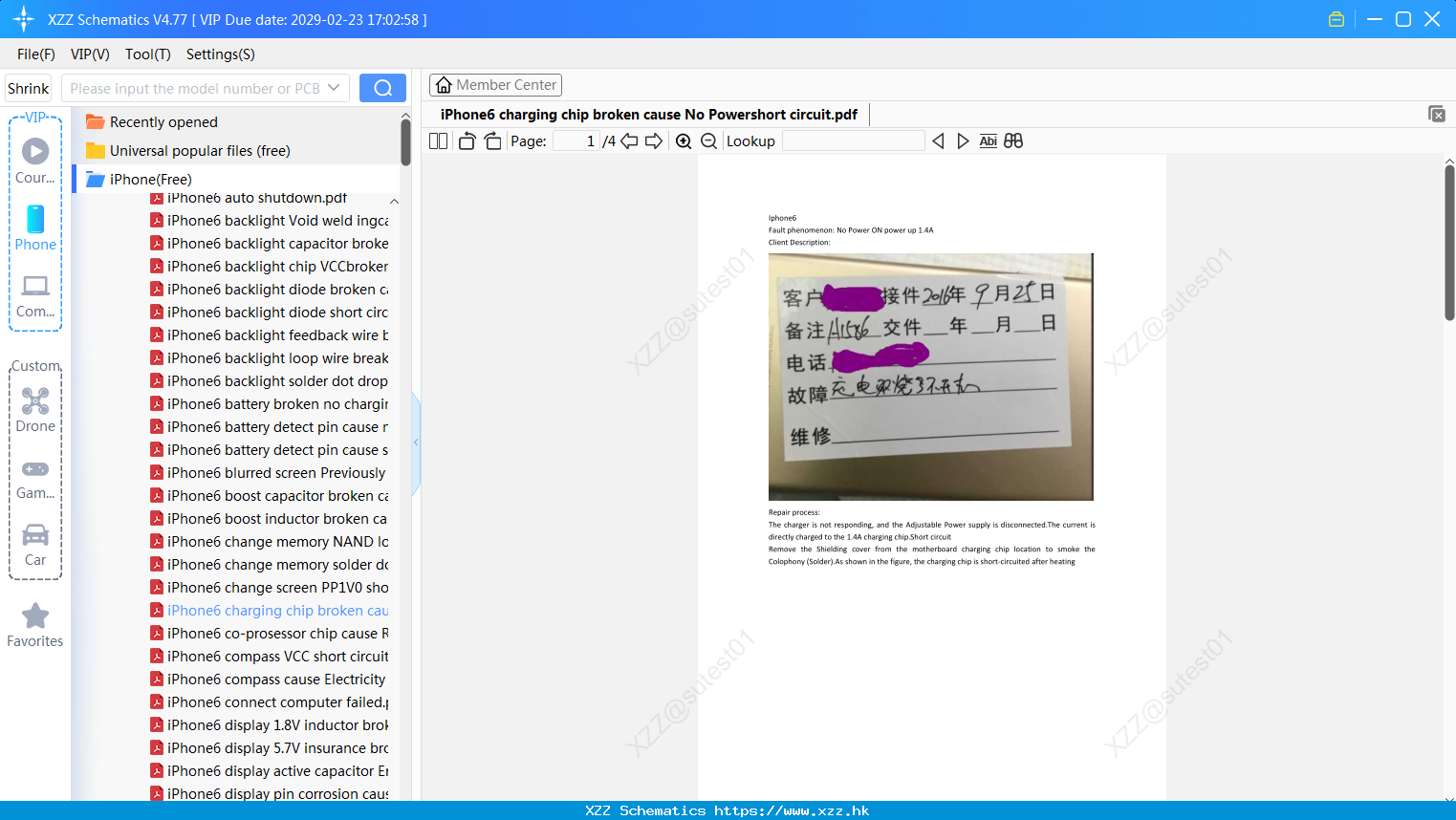Open the Tool(T) menu

click(x=148, y=54)
